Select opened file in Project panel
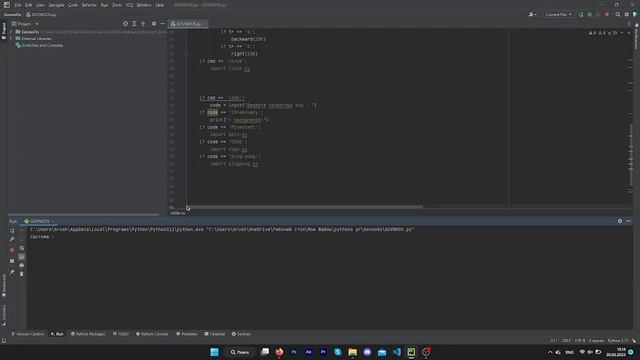This screenshot has height=360, width=640. pos(125,24)
